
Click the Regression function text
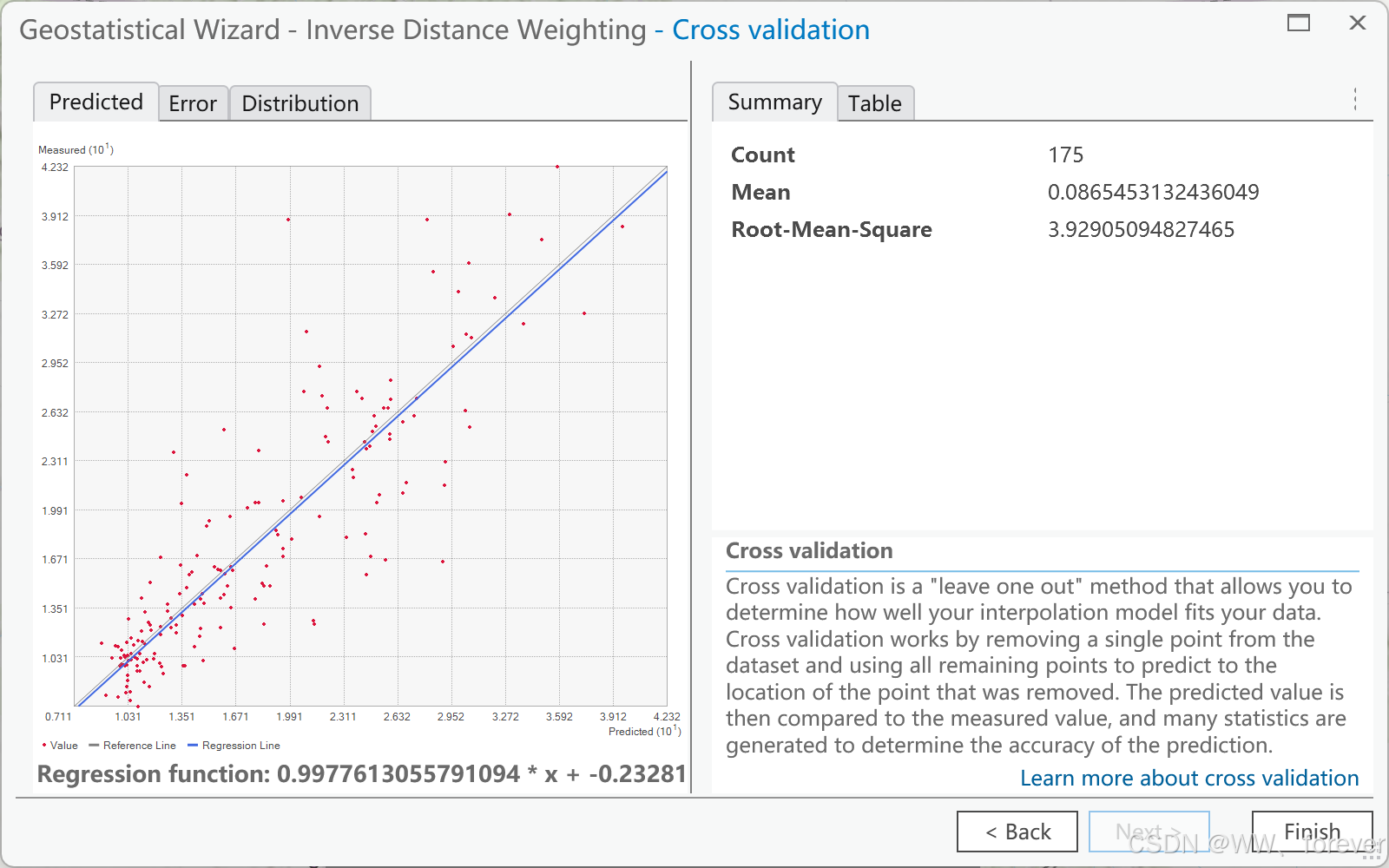[362, 773]
